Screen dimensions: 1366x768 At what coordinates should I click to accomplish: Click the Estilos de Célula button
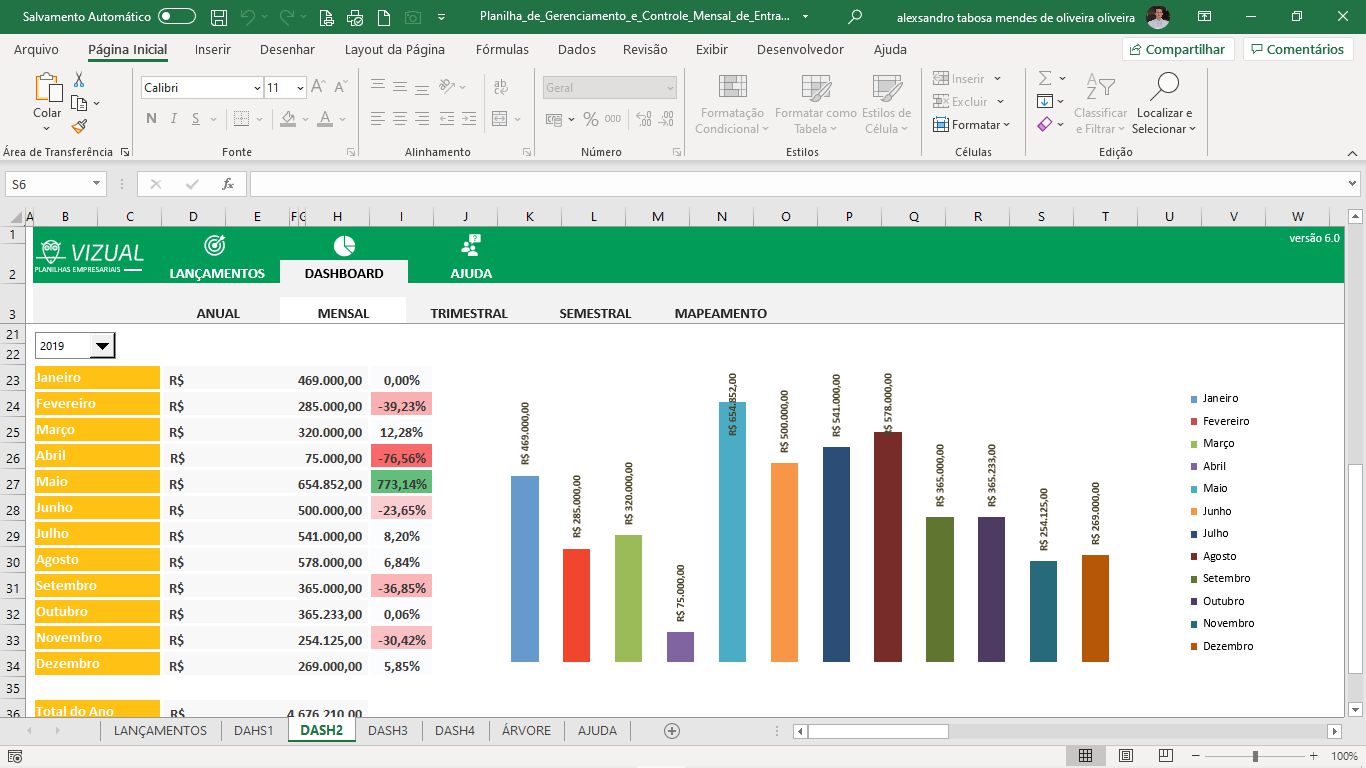click(x=886, y=104)
